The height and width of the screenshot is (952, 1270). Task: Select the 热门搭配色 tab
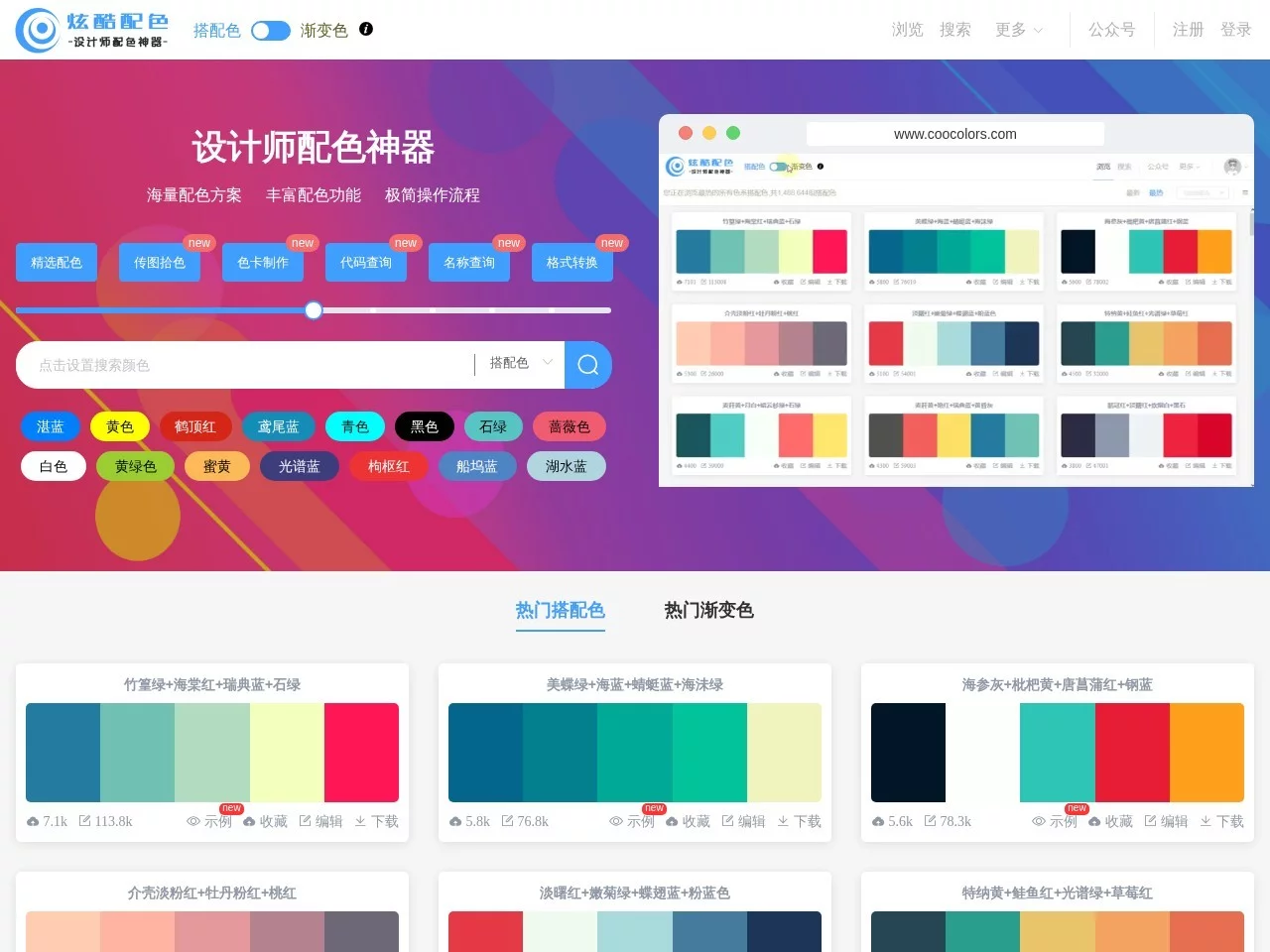click(x=560, y=610)
